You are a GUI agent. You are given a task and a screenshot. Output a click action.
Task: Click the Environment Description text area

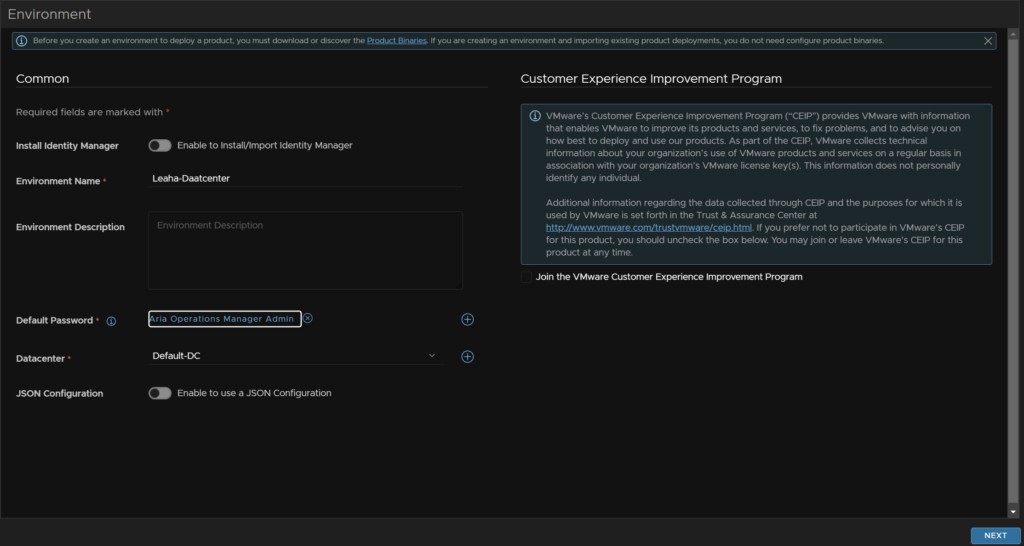pos(306,250)
